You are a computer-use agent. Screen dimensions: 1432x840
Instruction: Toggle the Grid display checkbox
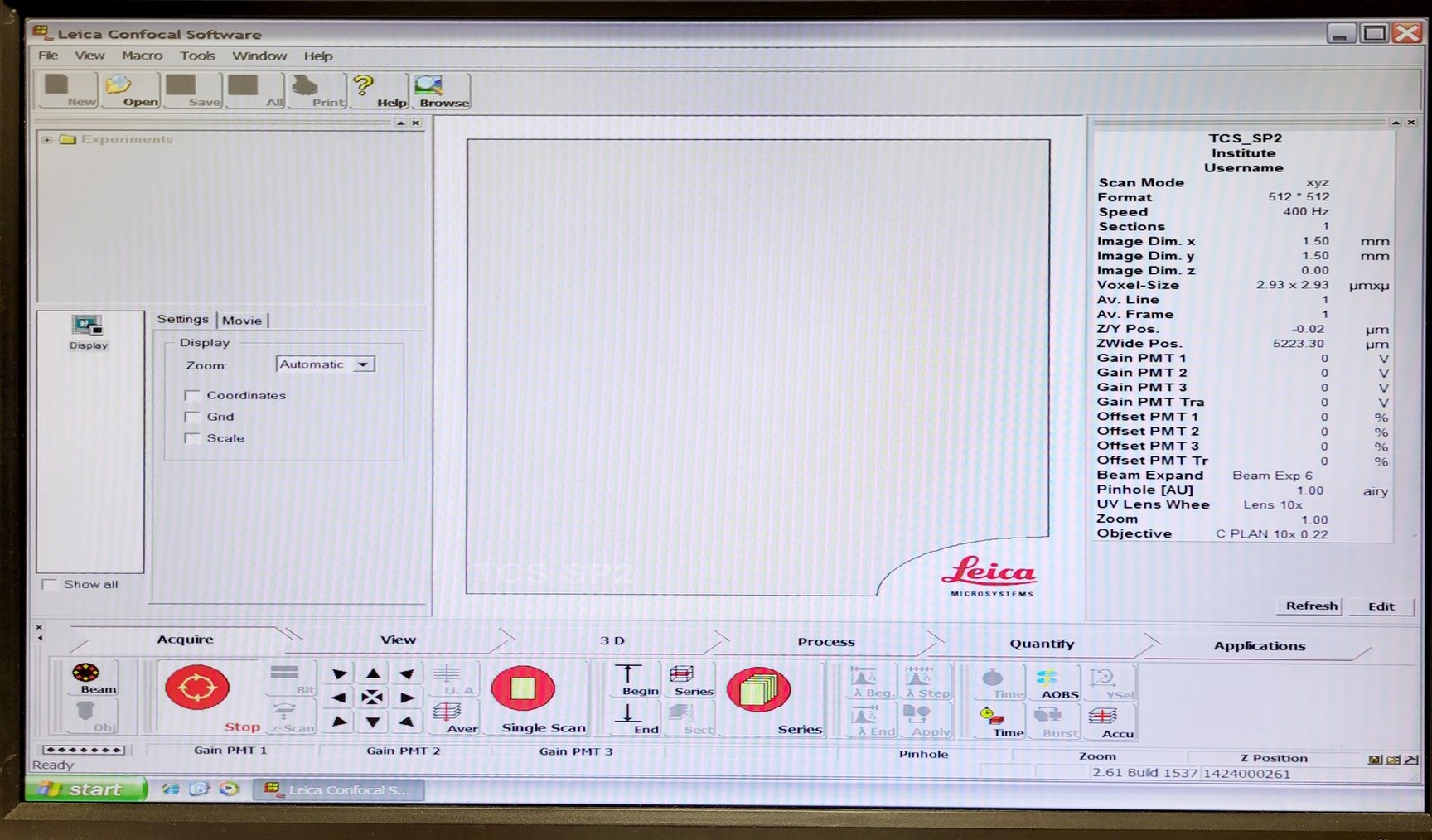coord(192,417)
